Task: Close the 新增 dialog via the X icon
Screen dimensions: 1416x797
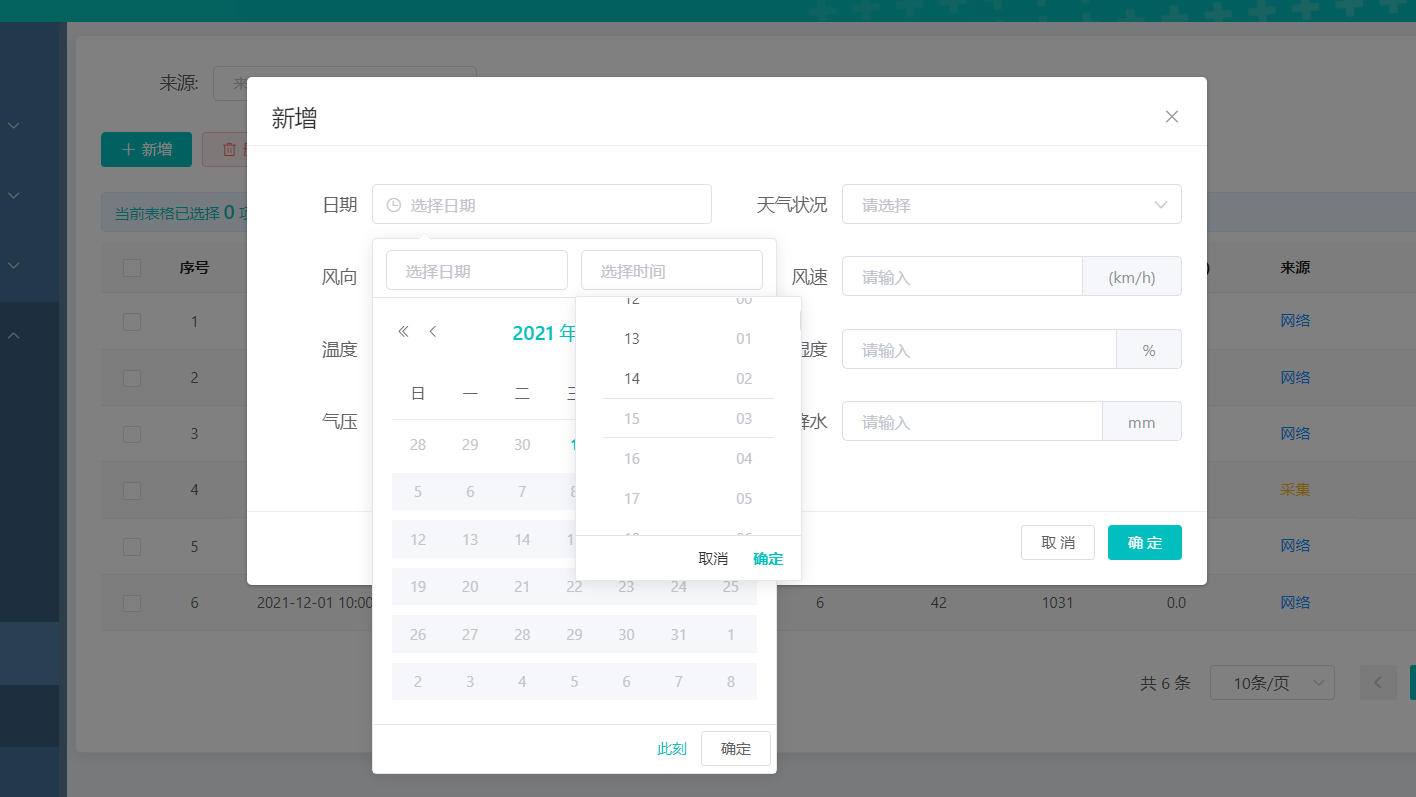Action: tap(1171, 117)
